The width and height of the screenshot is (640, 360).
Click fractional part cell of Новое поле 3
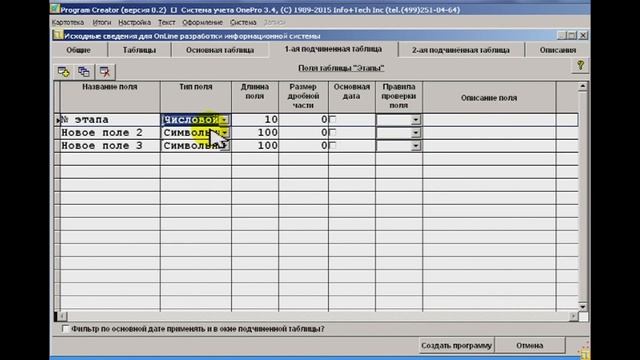304,146
